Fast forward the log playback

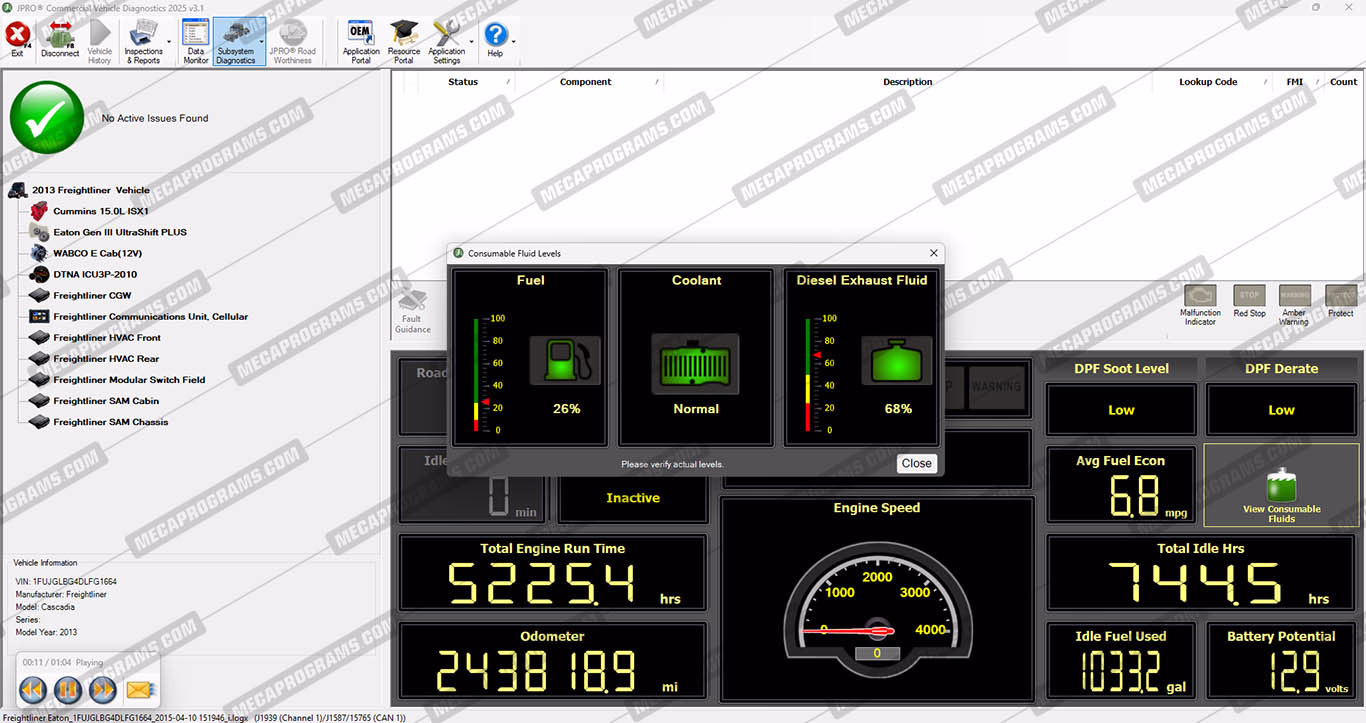coord(102,689)
